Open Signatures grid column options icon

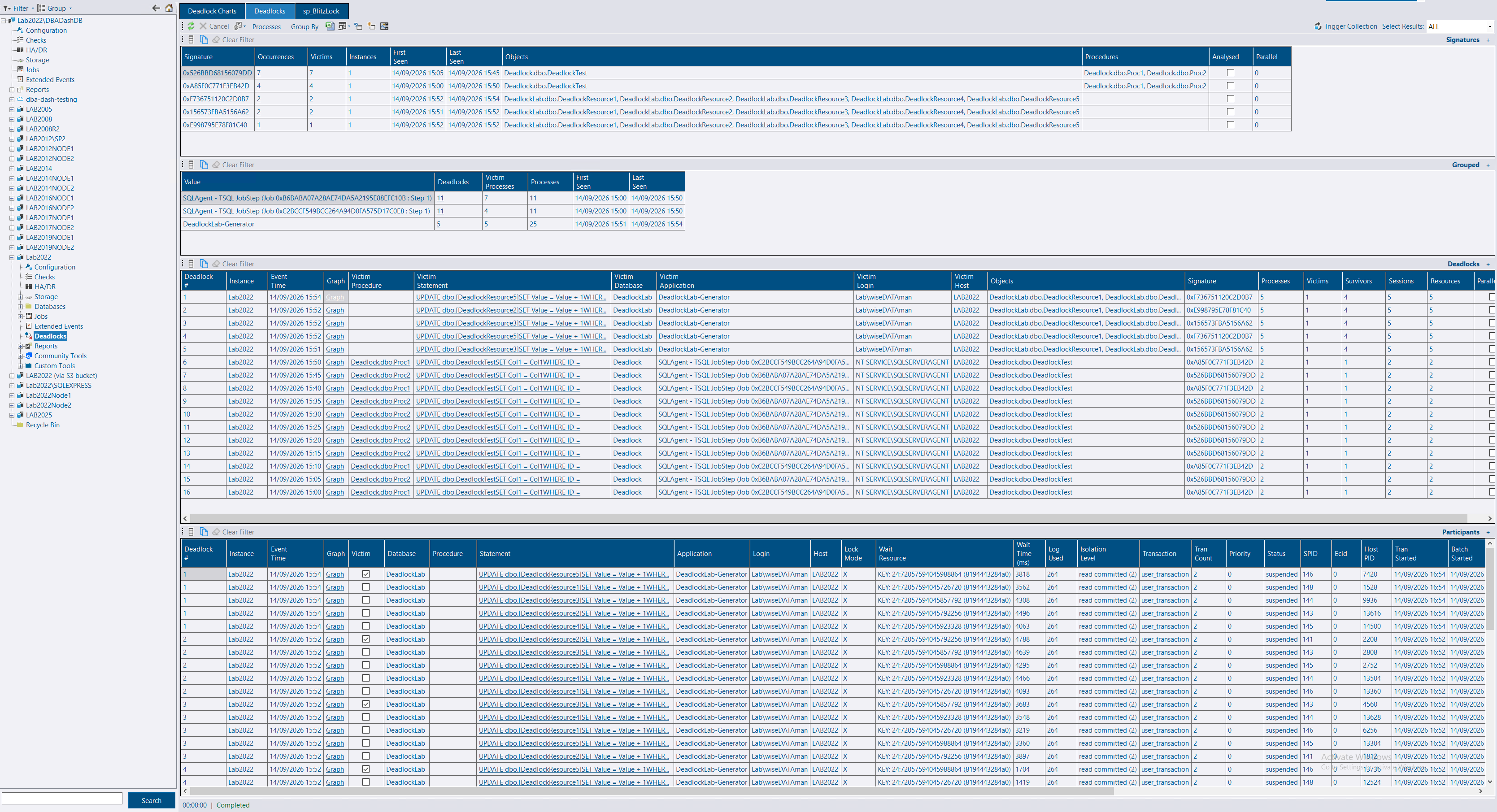coord(191,39)
